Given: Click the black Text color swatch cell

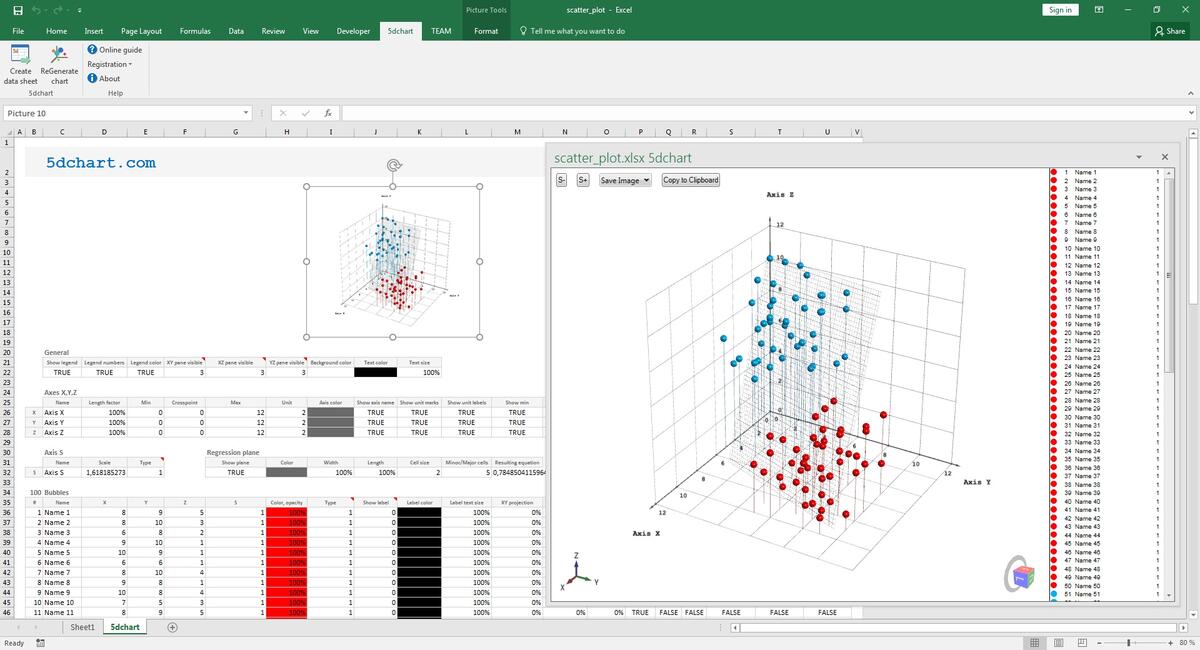Looking at the screenshot, I should pos(375,372).
